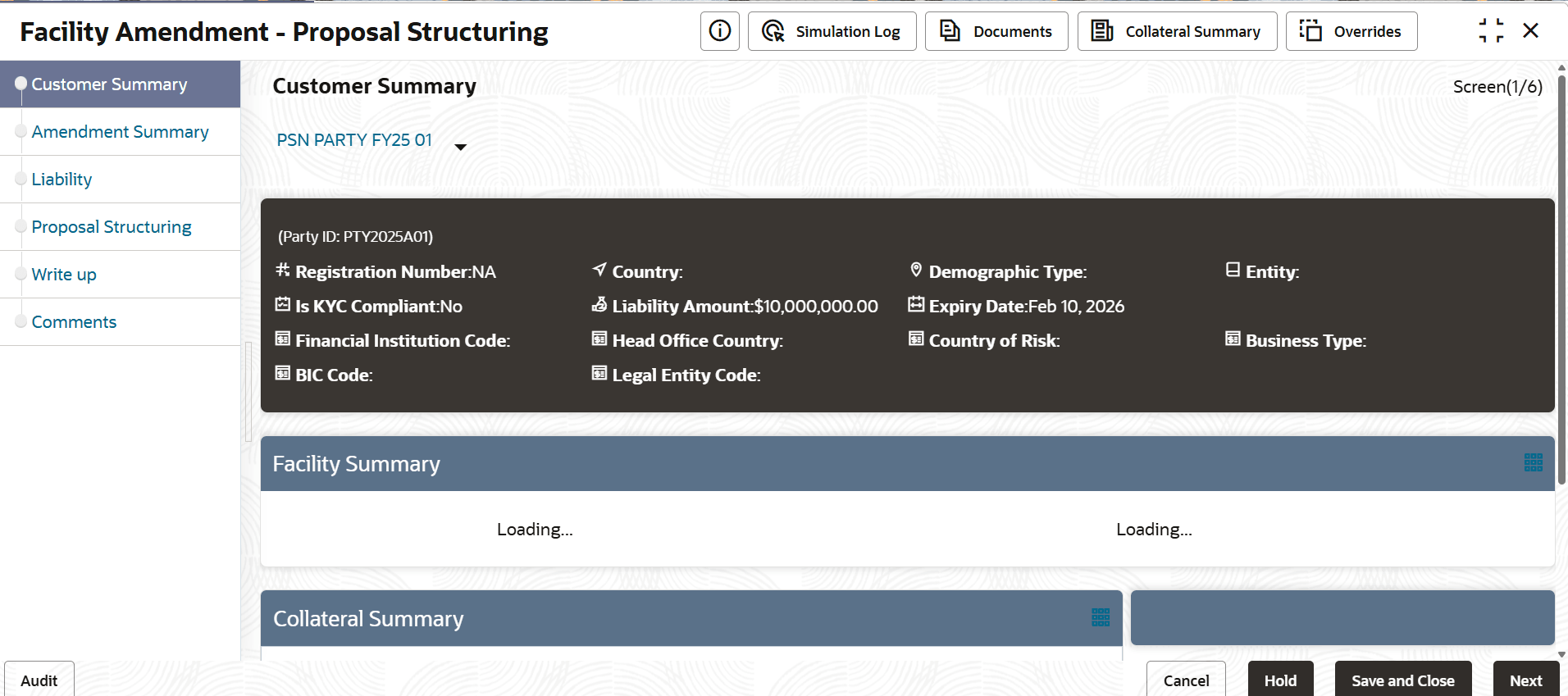Click scrollbar down arrow
The height and width of the screenshot is (696, 1568).
[1561, 654]
